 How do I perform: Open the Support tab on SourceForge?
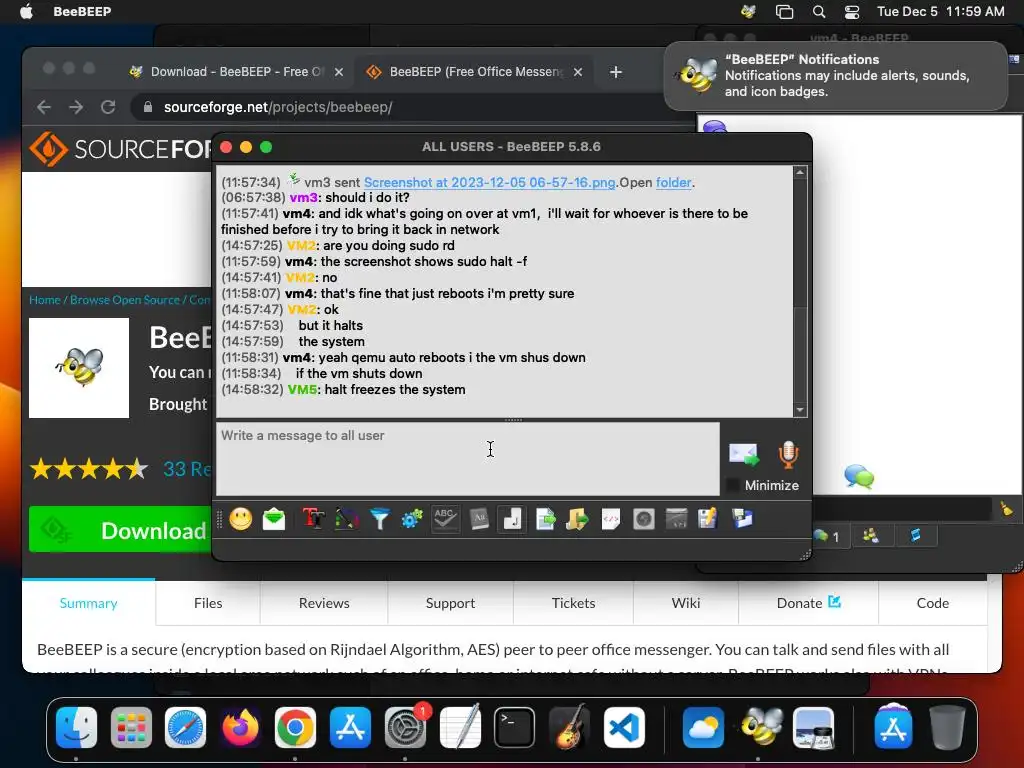point(450,603)
